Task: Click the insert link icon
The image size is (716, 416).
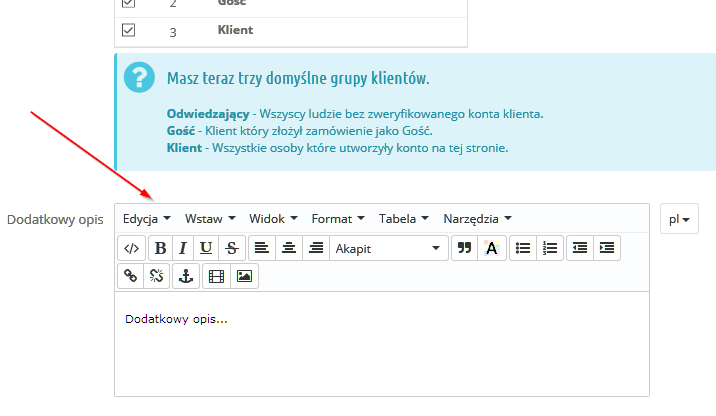Action: (130, 277)
